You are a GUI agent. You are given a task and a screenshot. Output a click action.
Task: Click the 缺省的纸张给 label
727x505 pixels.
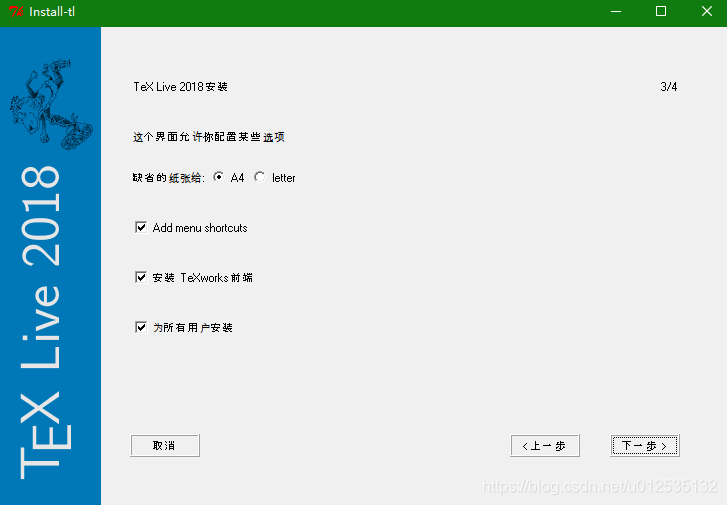168,178
